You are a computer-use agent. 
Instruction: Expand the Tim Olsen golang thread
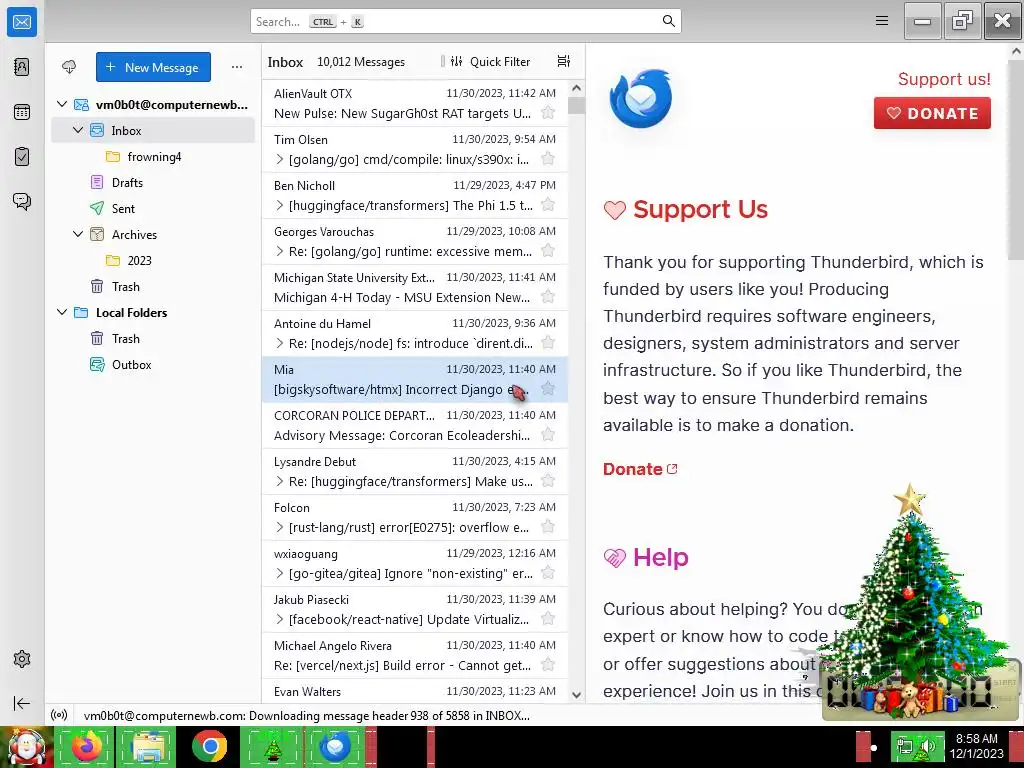pos(280,159)
